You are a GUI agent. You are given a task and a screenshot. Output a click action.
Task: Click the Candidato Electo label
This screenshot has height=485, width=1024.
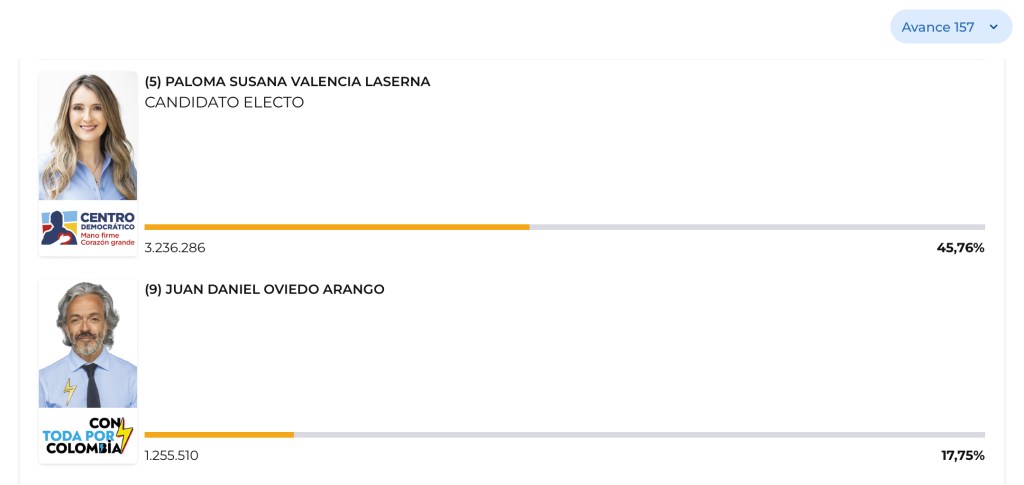tap(224, 102)
